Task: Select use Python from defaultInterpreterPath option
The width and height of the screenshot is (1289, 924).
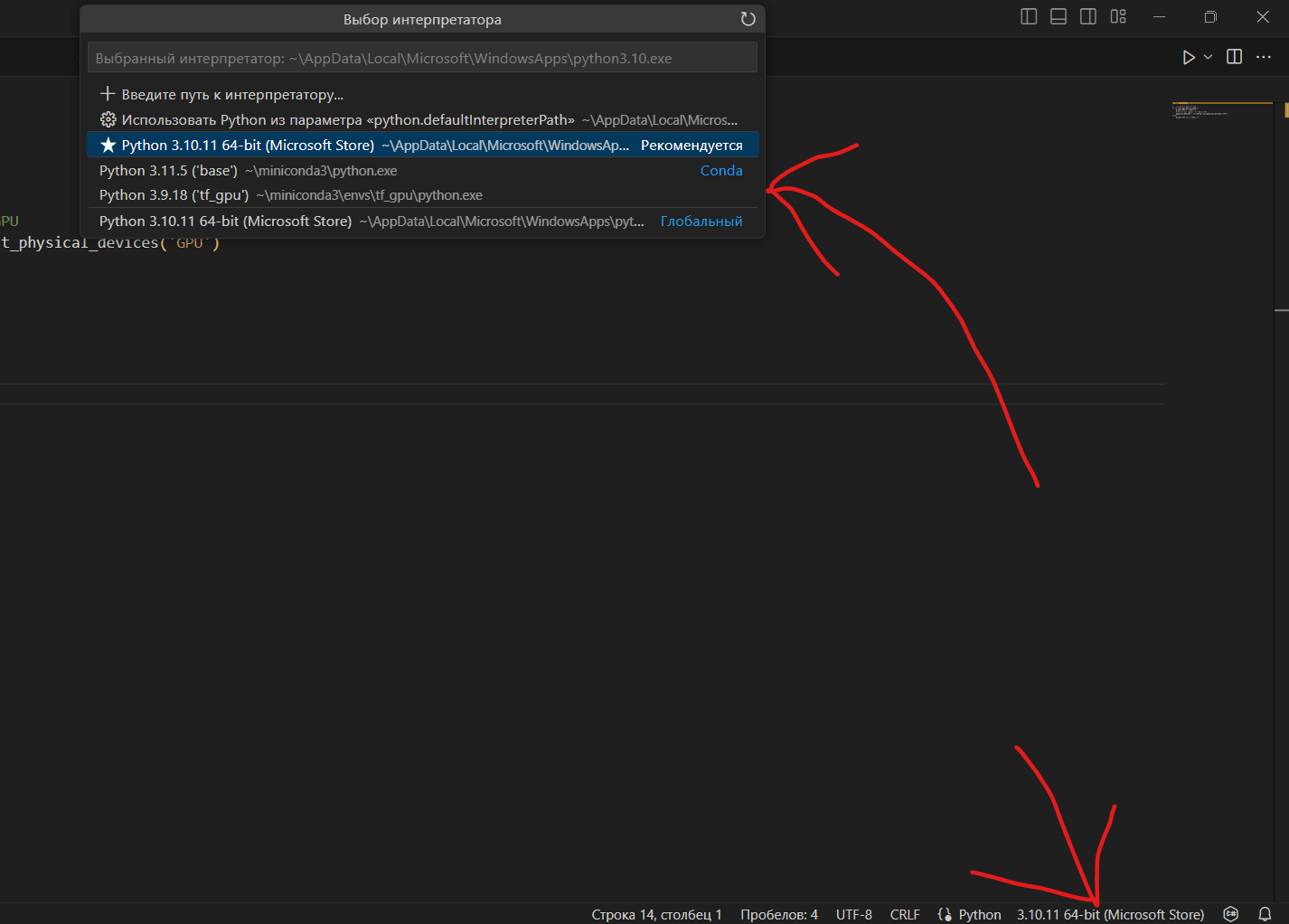Action: coord(423,119)
